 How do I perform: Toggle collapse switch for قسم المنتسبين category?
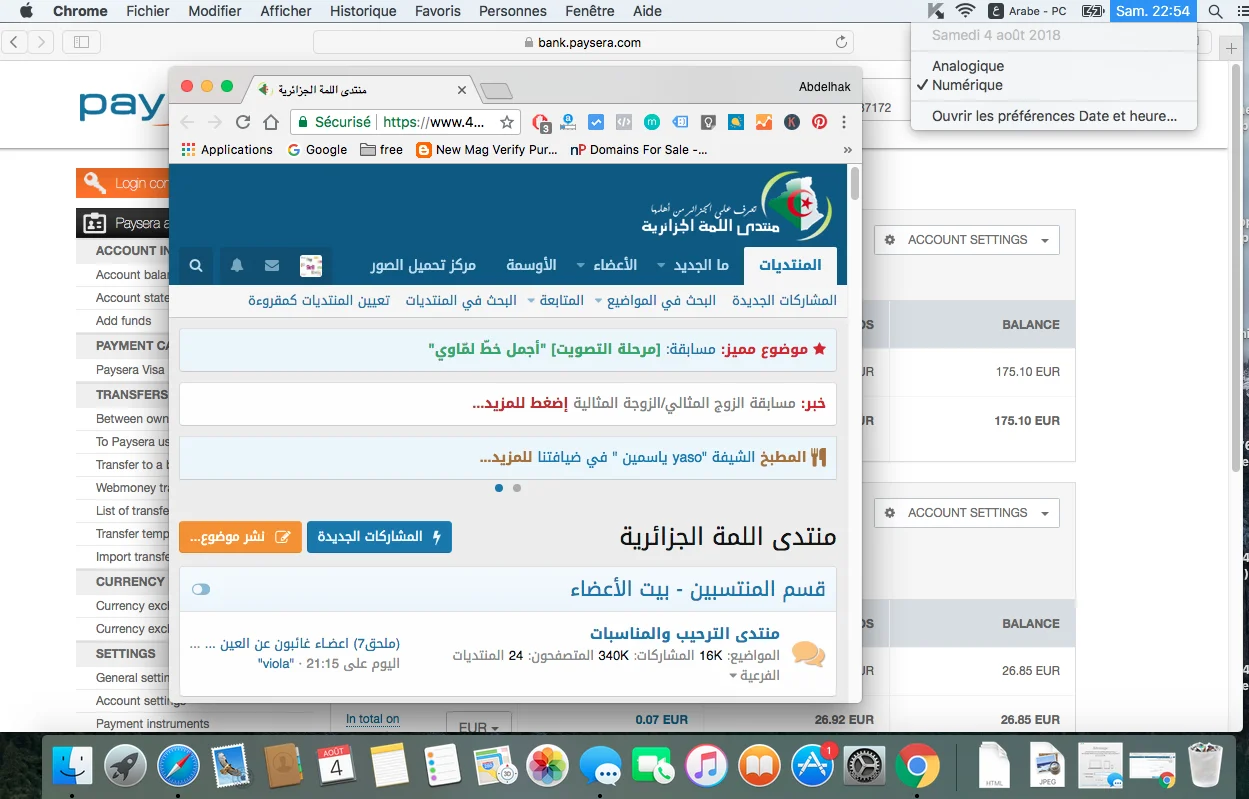[201, 589]
